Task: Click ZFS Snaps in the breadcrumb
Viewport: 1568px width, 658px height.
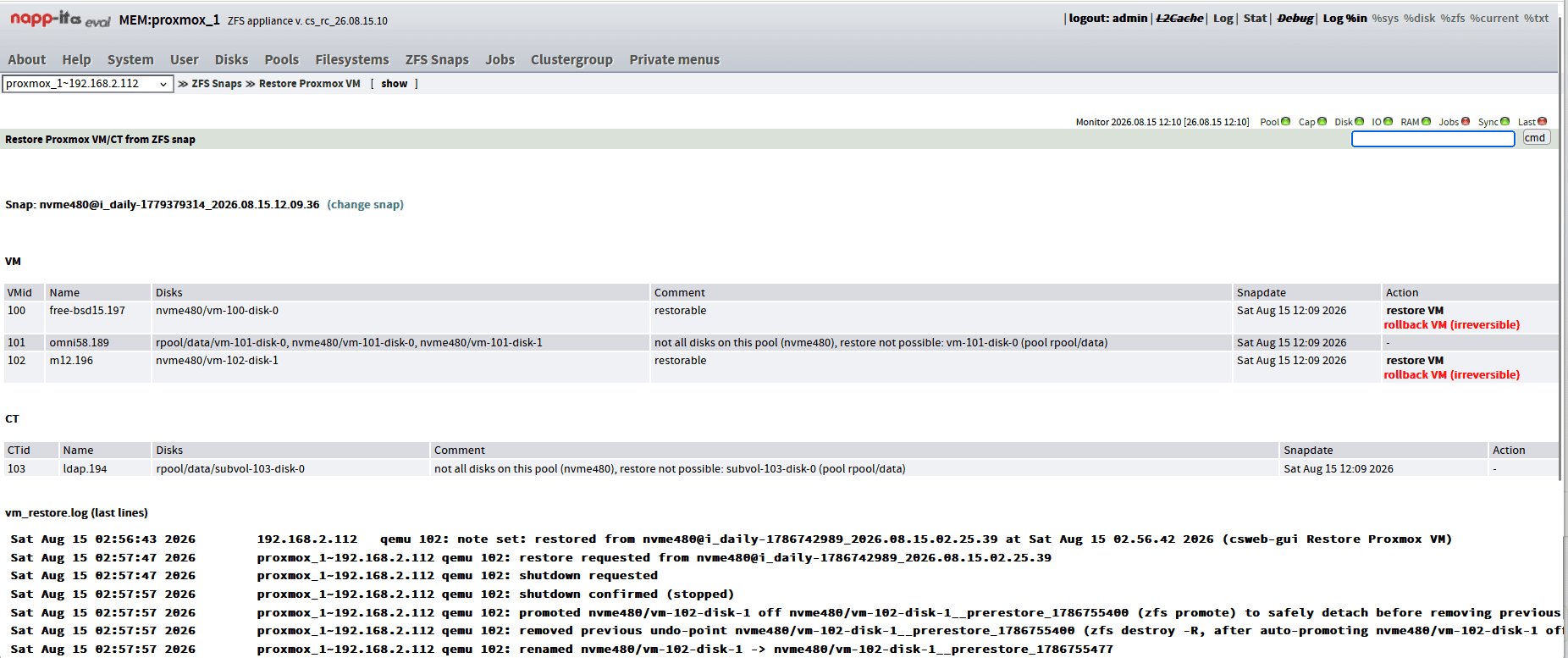Action: point(217,84)
